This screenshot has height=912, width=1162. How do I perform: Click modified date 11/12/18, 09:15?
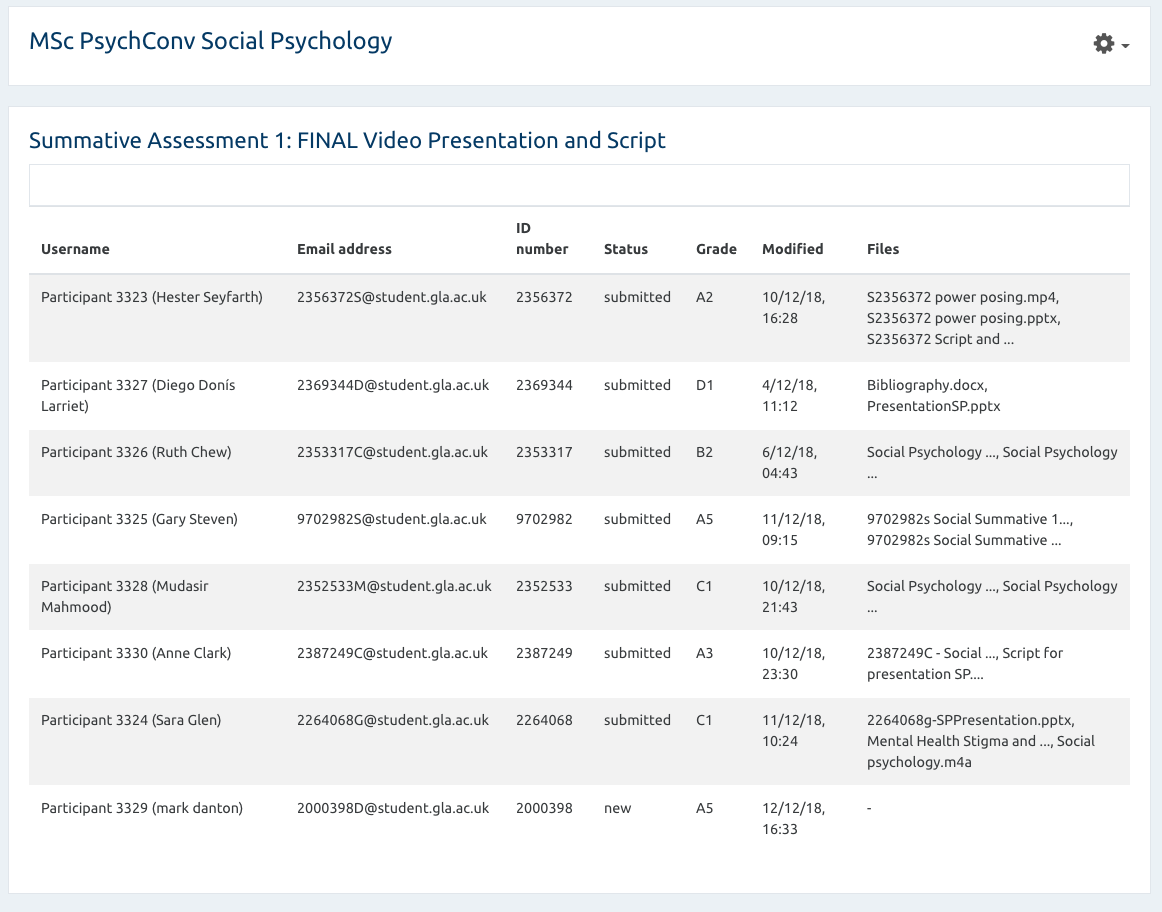[794, 530]
